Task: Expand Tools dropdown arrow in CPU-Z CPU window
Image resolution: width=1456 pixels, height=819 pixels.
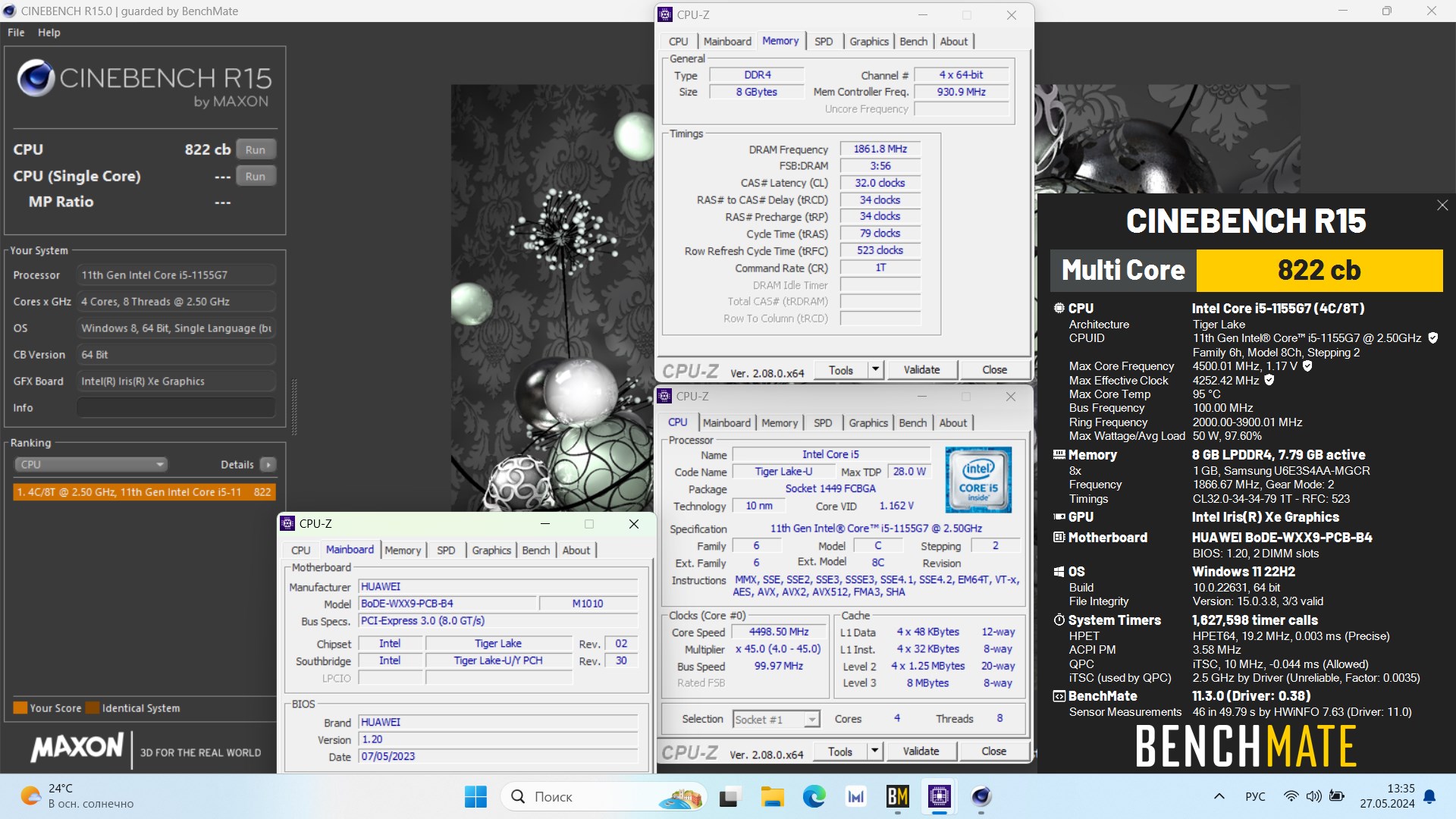Action: point(874,752)
